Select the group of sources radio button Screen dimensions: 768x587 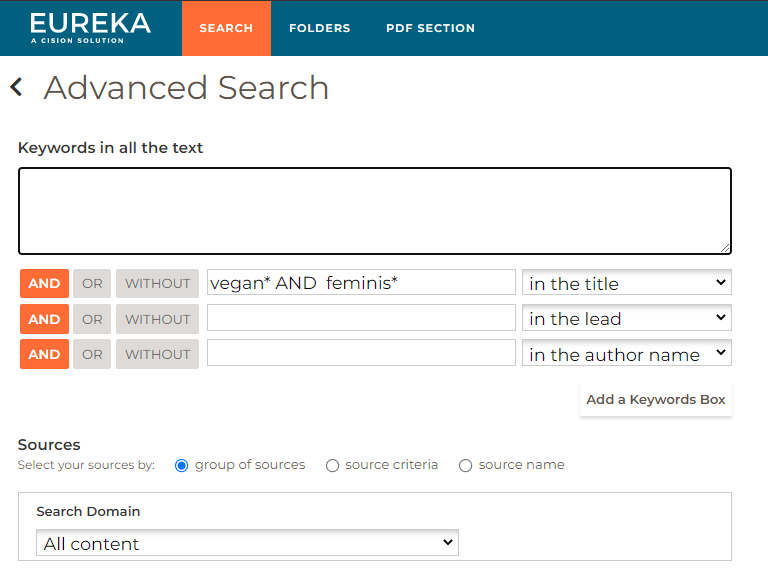pyautogui.click(x=182, y=465)
